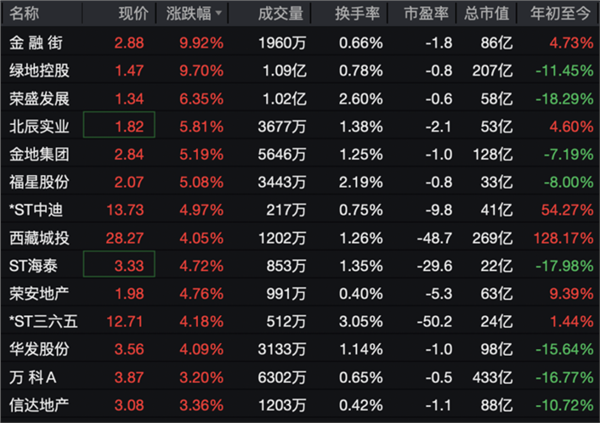The height and width of the screenshot is (423, 600).
Task: Open the 金融街 stock name
Action: tap(38, 44)
